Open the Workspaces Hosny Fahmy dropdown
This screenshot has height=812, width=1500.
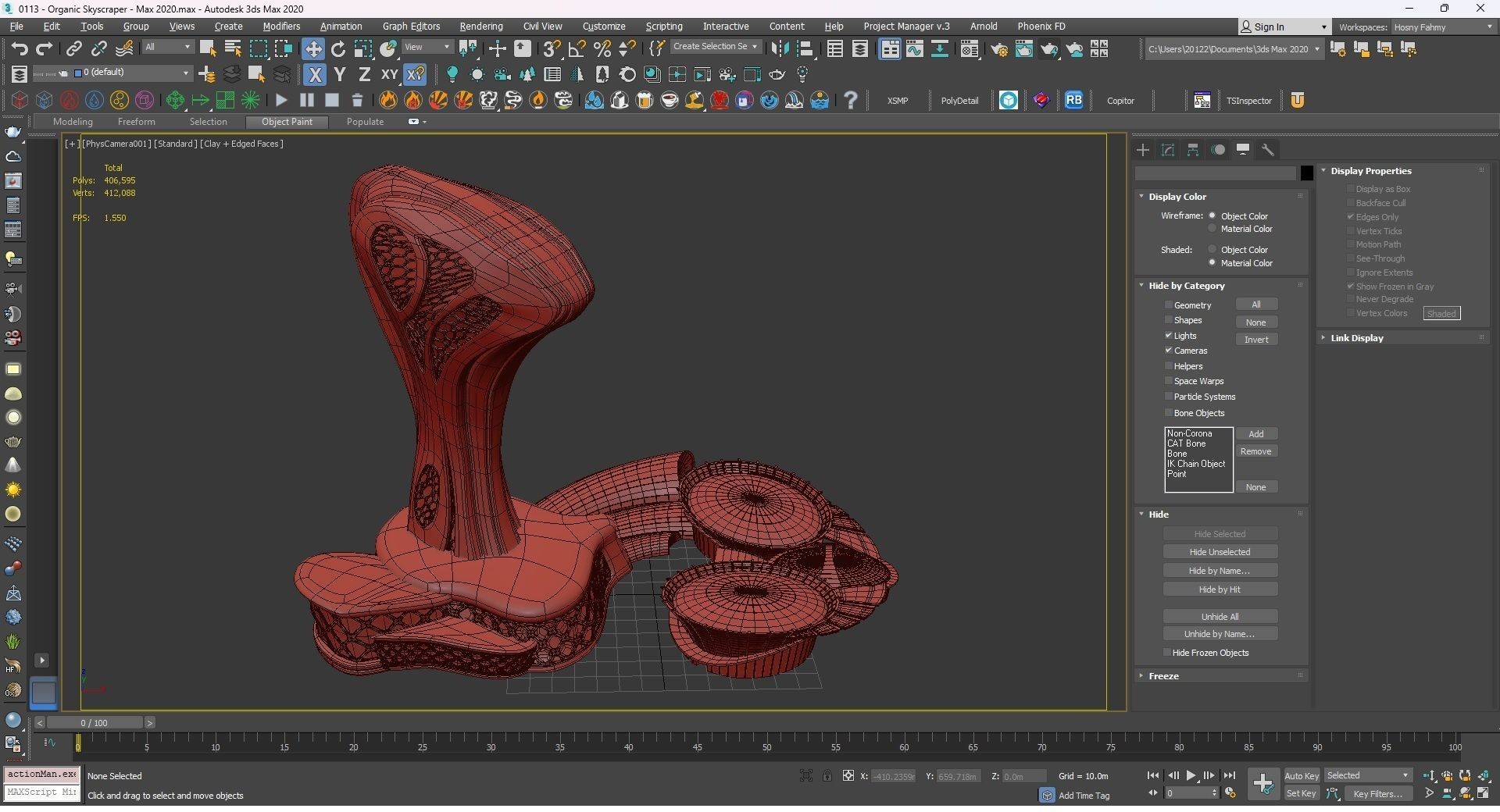point(1442,27)
